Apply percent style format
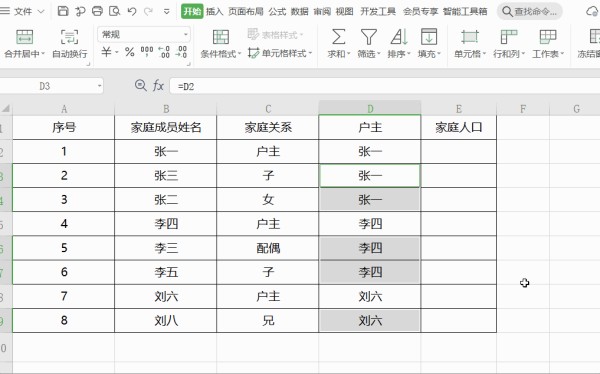The height and width of the screenshot is (374, 600). pos(130,52)
